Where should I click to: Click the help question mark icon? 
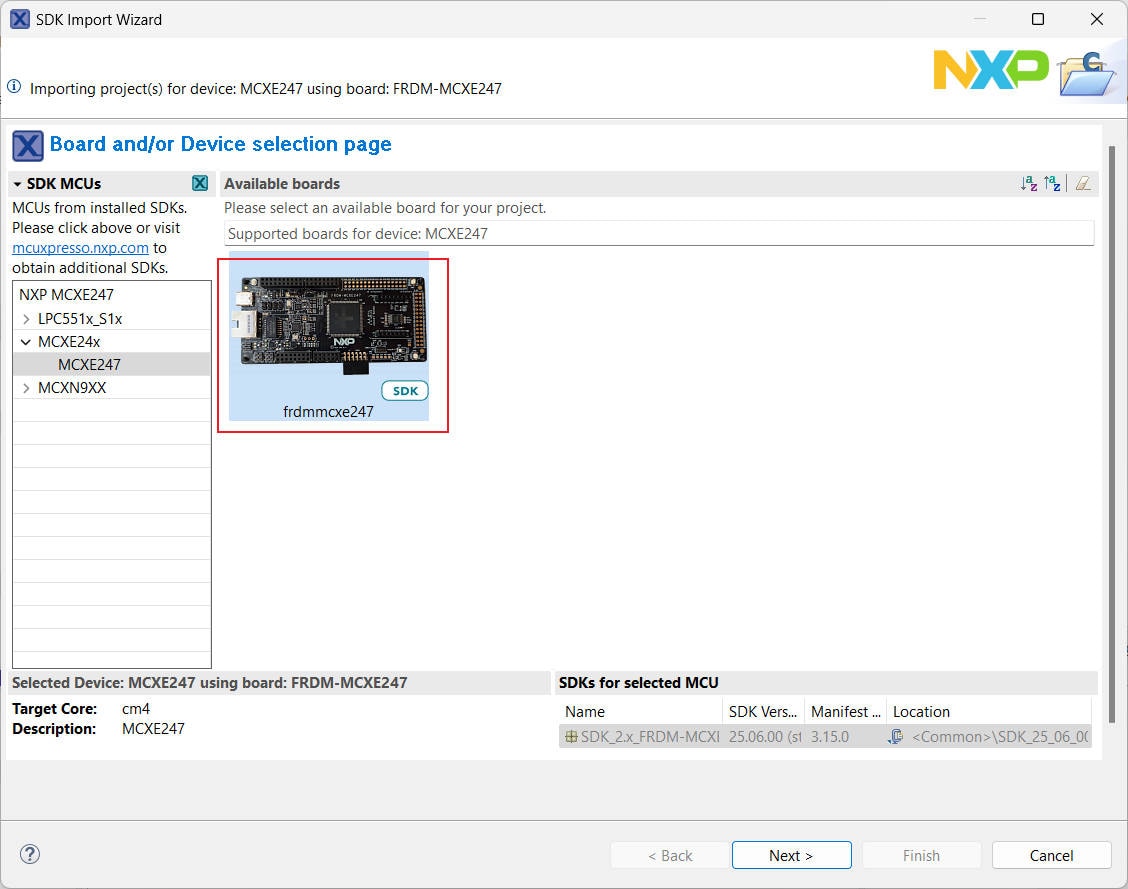coord(30,854)
